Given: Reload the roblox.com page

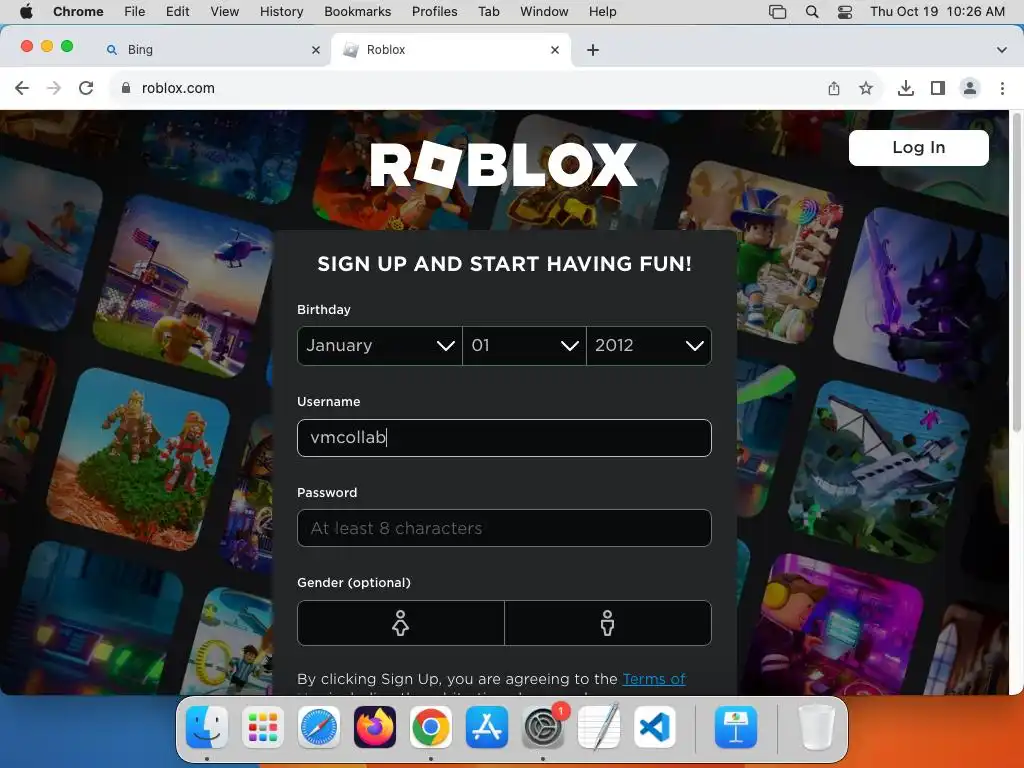Looking at the screenshot, I should [x=86, y=88].
